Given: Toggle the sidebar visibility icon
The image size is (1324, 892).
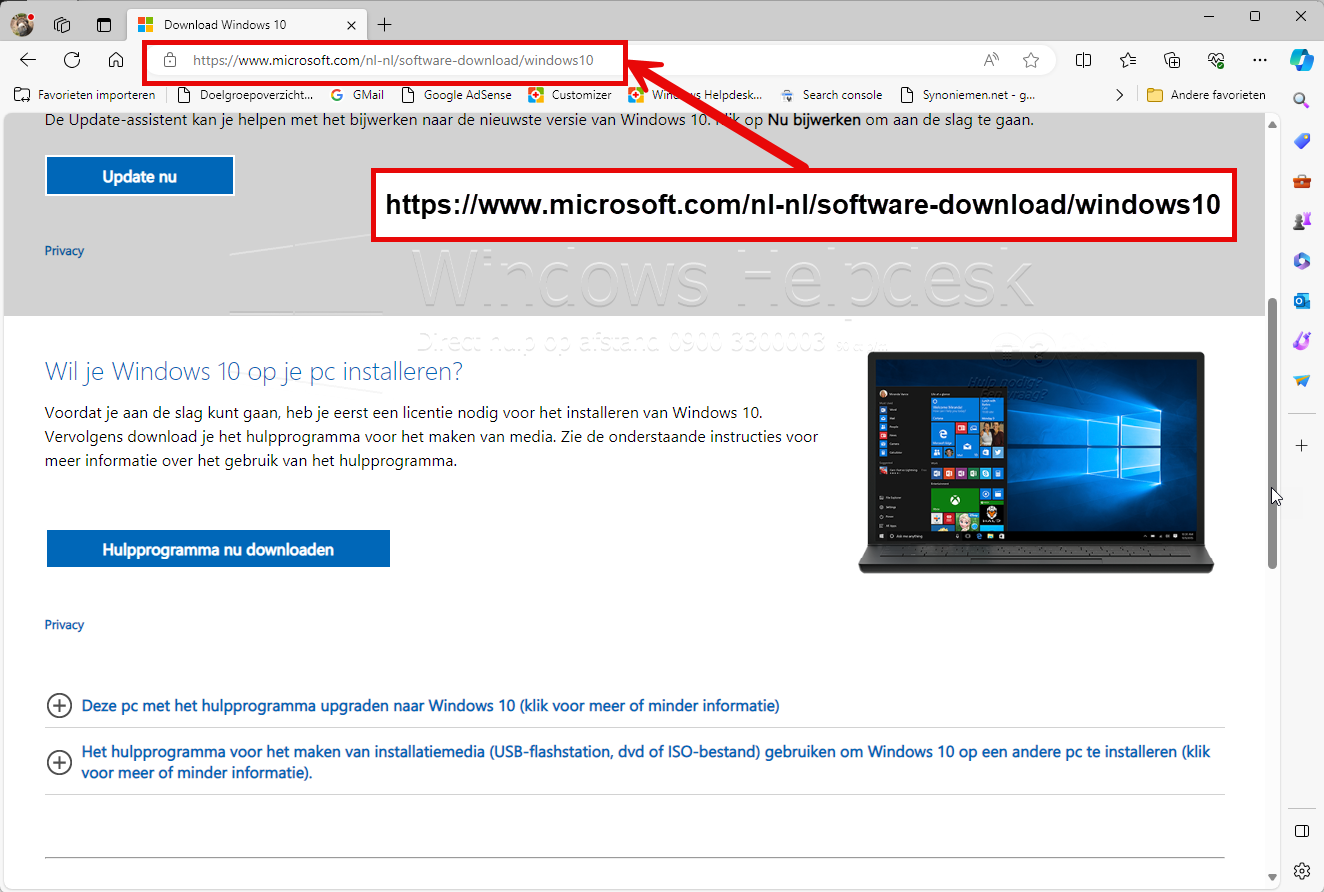Looking at the screenshot, I should 1301,831.
